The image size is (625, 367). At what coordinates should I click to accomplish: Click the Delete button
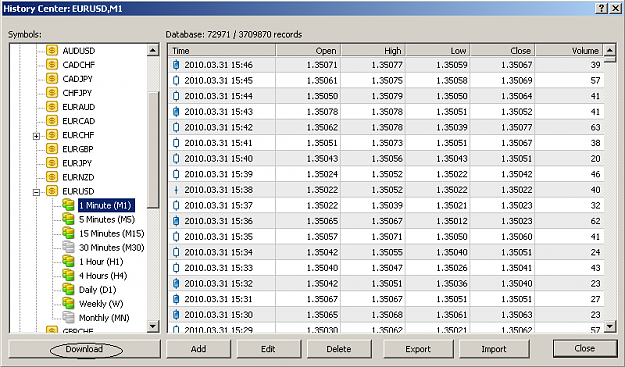tap(339, 349)
